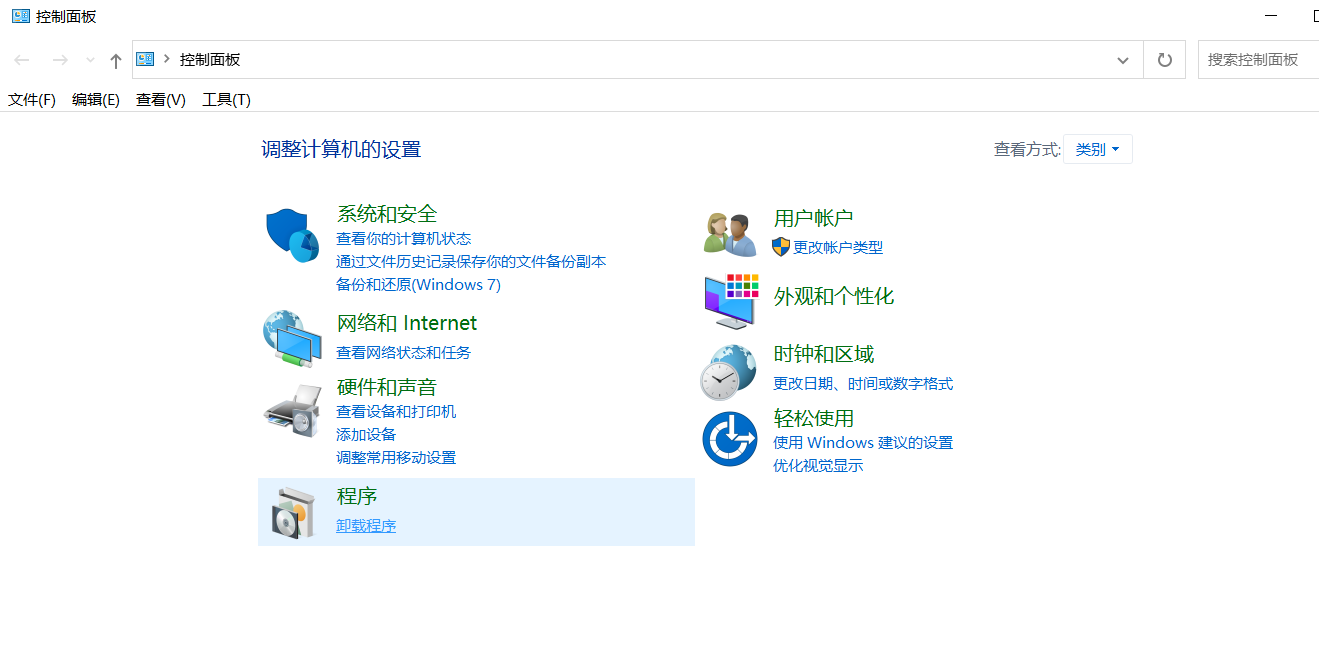Click the 外观和个性化 monitor icon

coord(731,300)
